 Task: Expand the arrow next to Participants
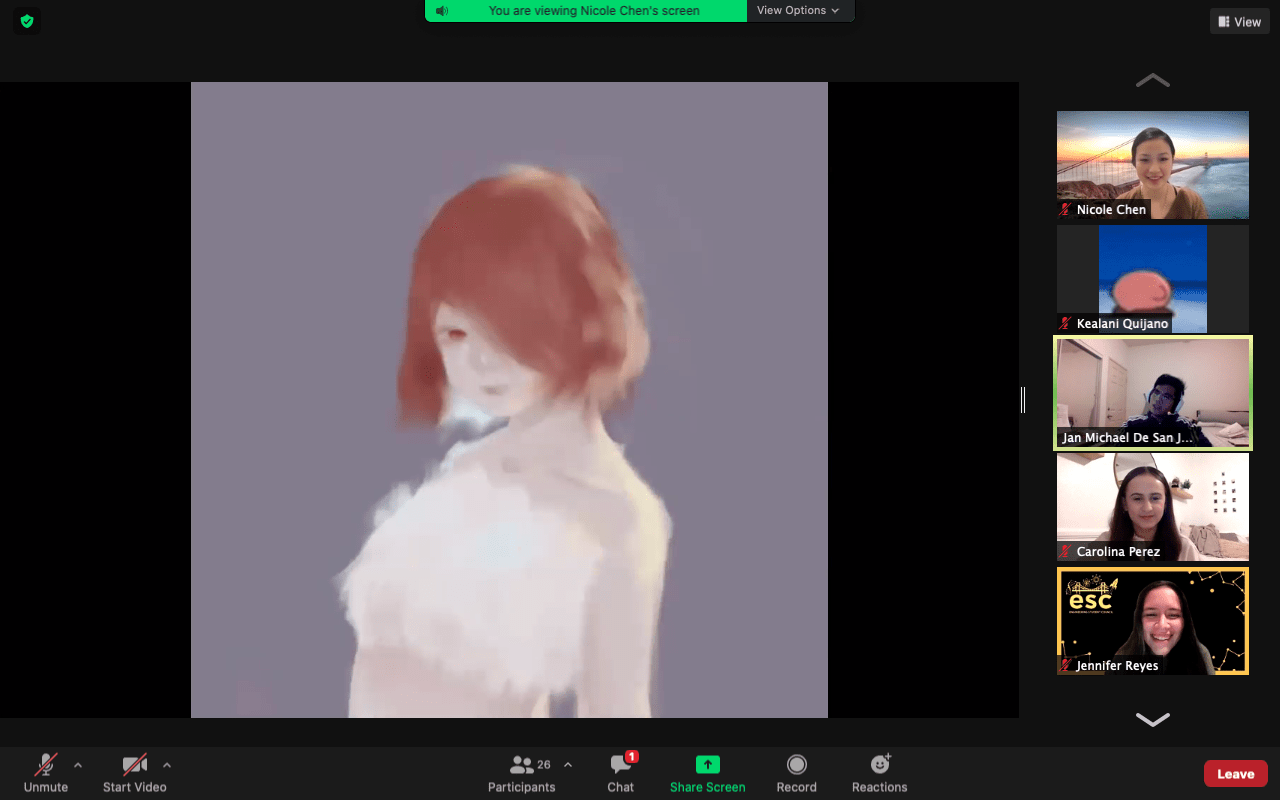(x=568, y=765)
